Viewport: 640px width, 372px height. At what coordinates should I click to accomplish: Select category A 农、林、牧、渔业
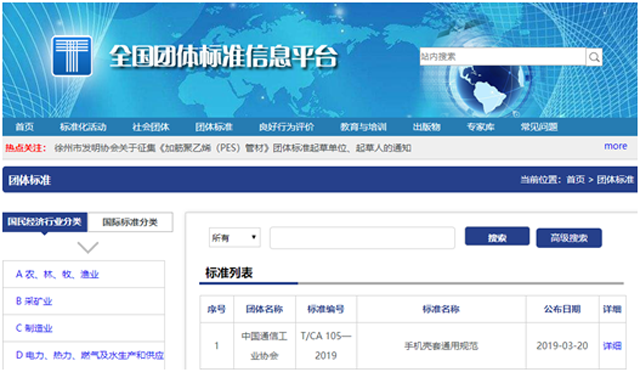pyautogui.click(x=57, y=274)
